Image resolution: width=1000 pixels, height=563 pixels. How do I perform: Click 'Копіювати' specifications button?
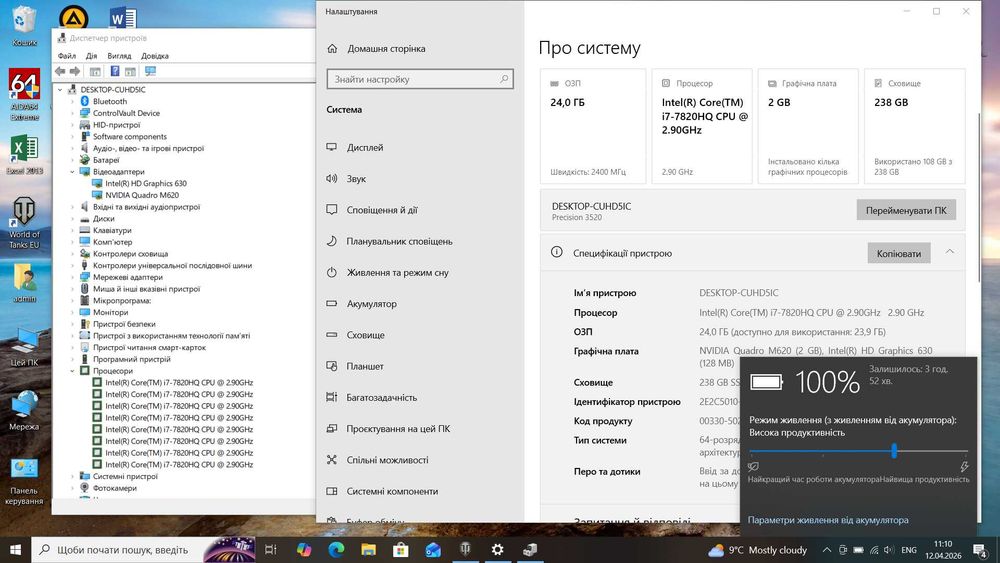(x=899, y=253)
